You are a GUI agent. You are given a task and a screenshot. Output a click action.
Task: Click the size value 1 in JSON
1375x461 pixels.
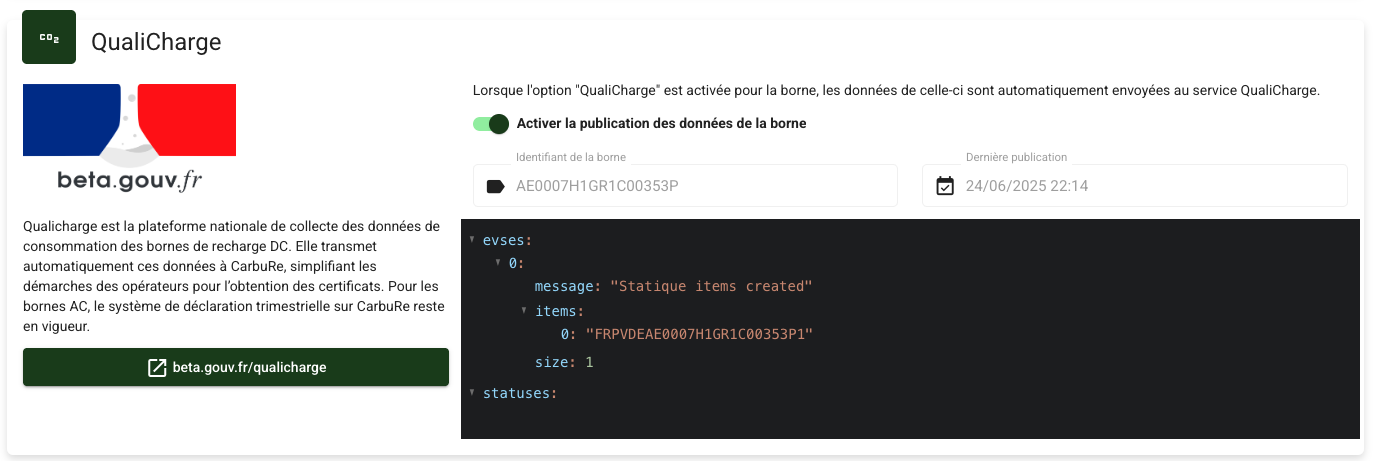click(x=589, y=362)
